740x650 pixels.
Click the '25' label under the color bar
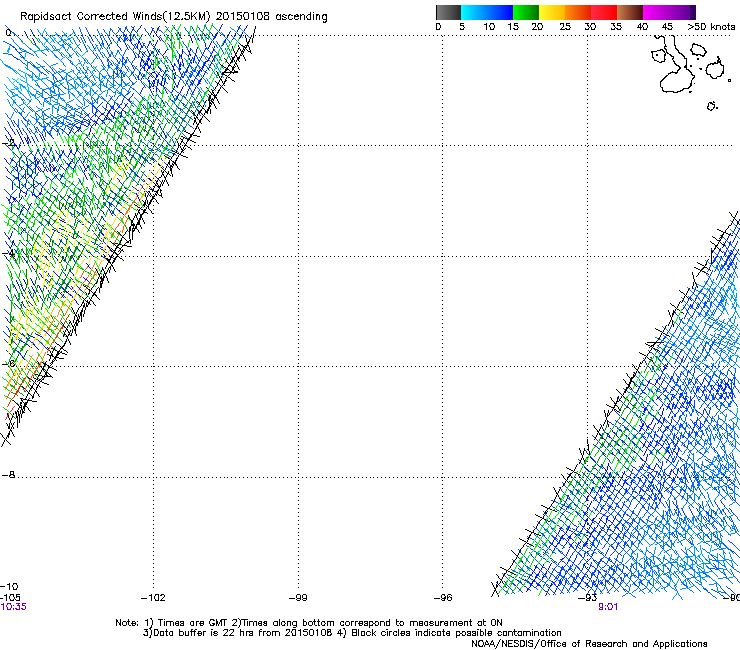point(565,27)
